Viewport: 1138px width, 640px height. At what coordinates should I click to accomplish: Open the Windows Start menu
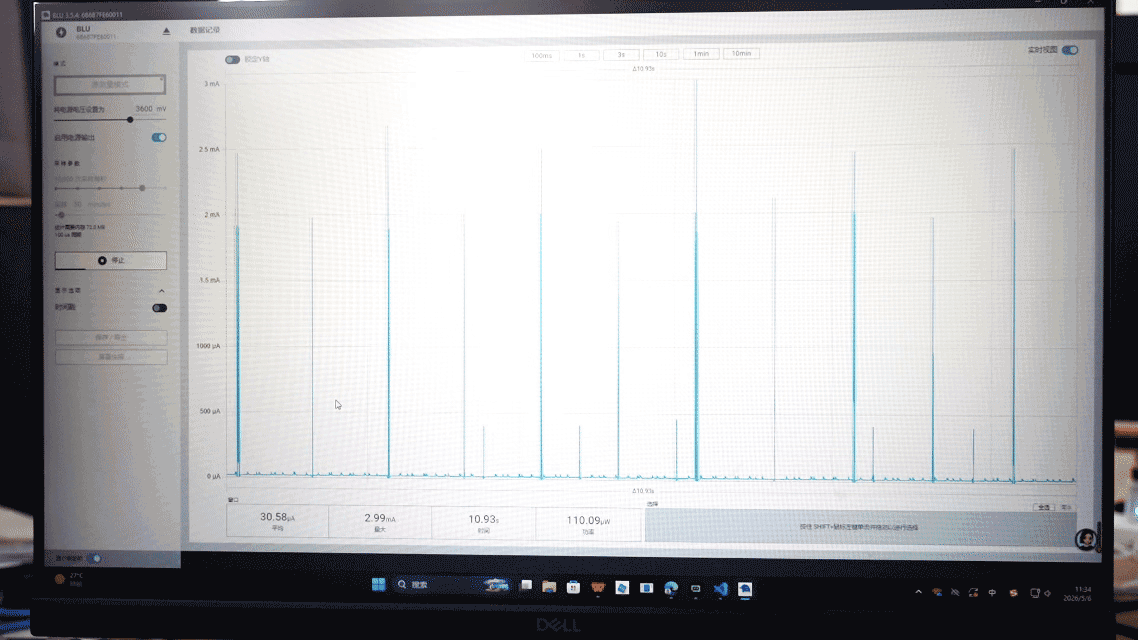coord(378,584)
